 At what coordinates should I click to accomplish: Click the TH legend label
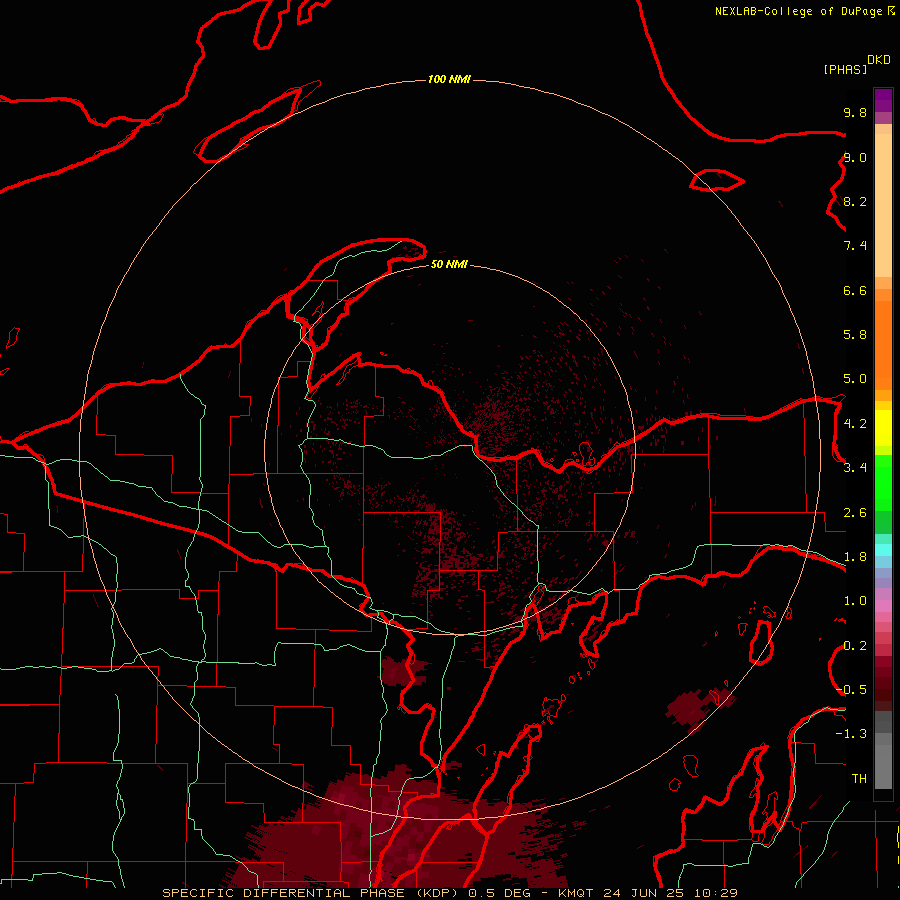[x=859, y=778]
